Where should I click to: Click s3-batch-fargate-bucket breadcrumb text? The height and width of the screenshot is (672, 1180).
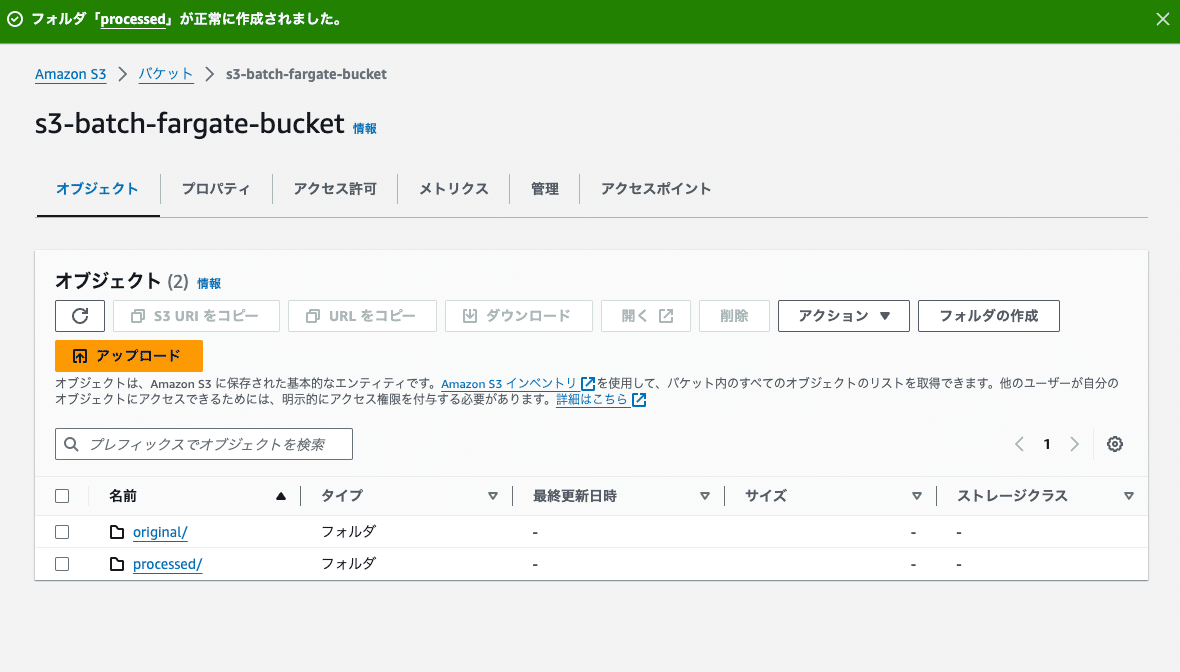(x=306, y=74)
